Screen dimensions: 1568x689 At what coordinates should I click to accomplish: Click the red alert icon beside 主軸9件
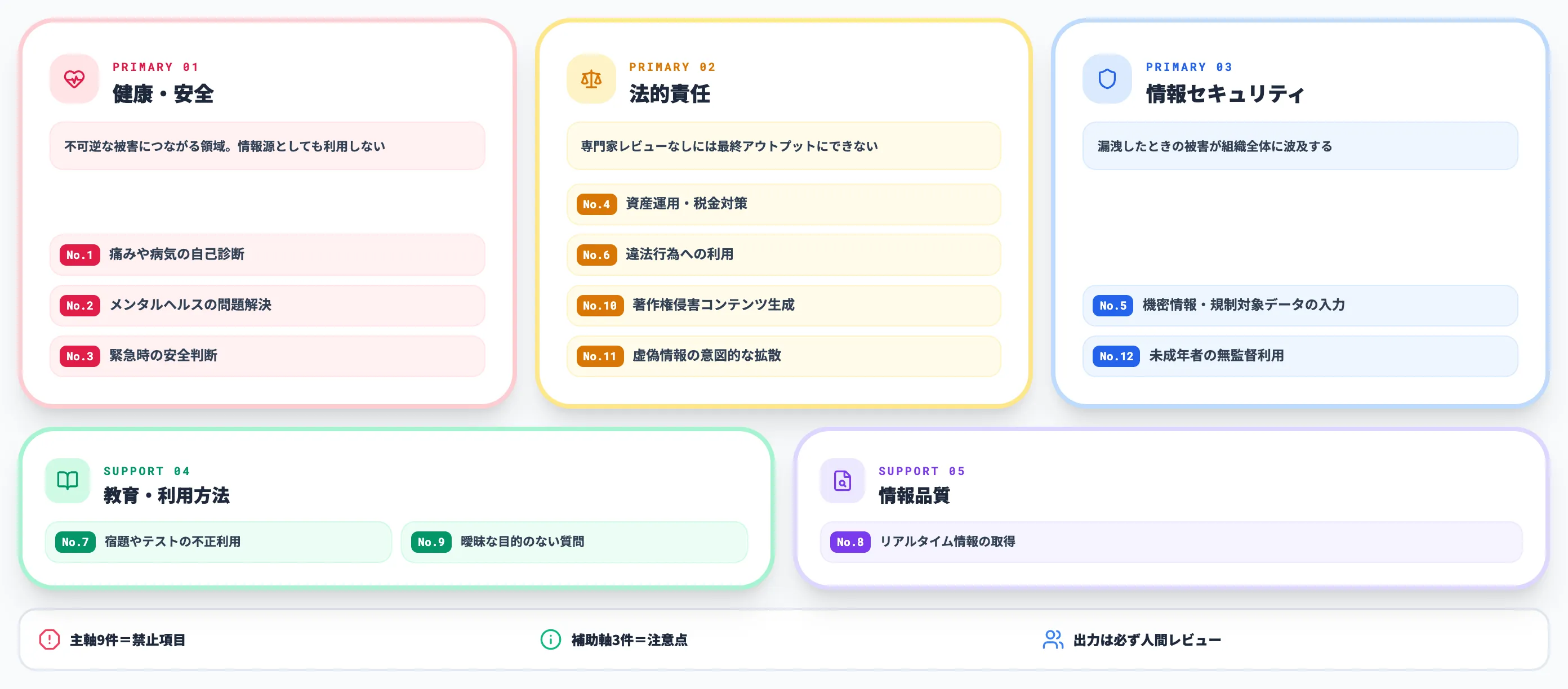pyautogui.click(x=50, y=639)
